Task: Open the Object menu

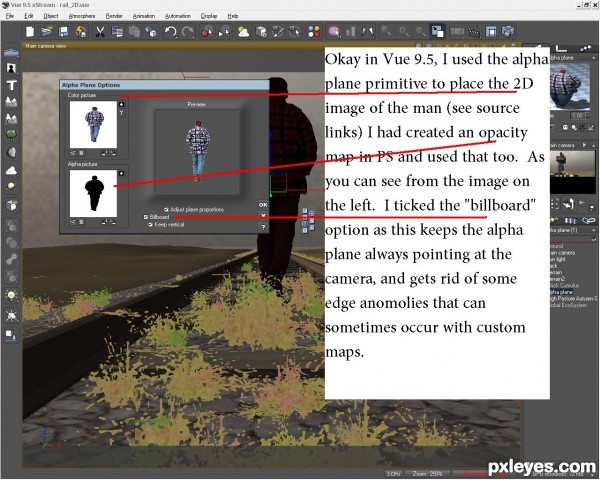Action: (x=51, y=16)
